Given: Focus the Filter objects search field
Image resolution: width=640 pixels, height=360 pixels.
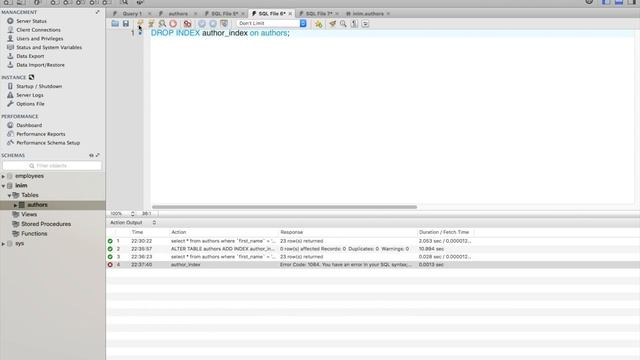Looking at the screenshot, I should click(52, 166).
